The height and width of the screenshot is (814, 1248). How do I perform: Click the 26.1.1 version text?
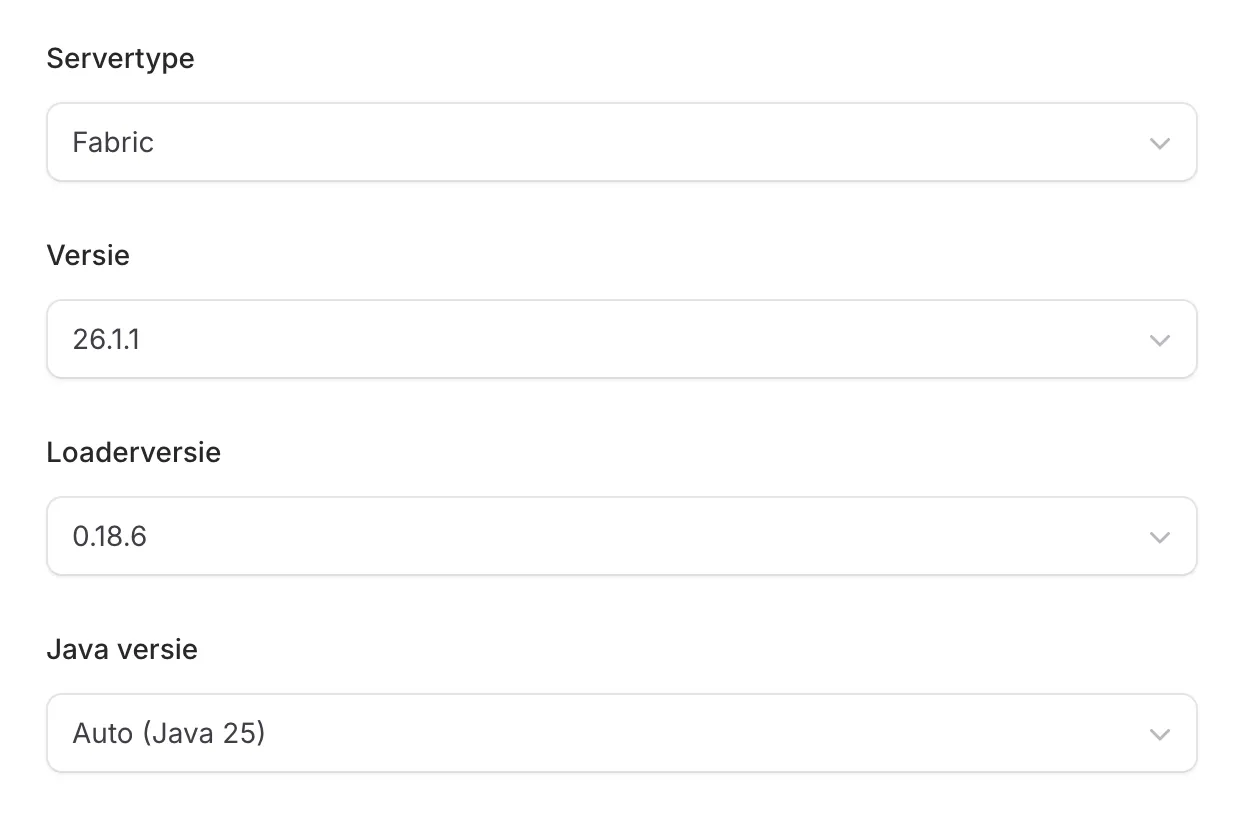[106, 339]
